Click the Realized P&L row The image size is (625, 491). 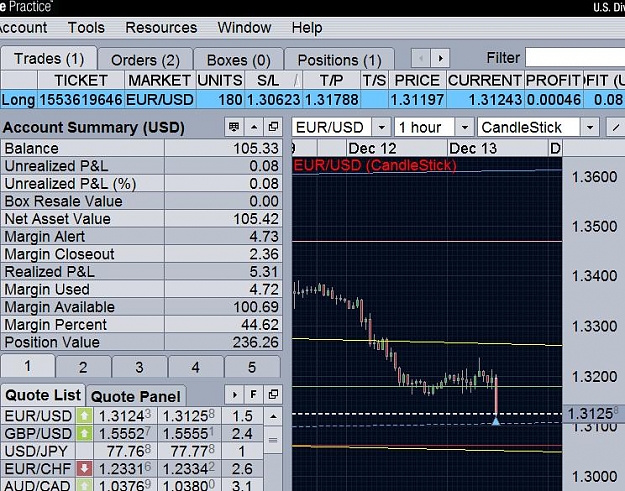tap(142, 271)
